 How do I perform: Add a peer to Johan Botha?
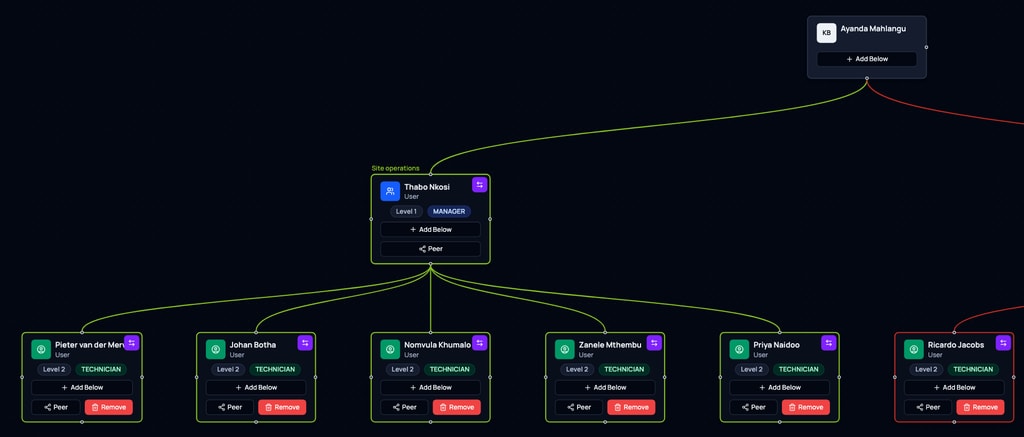click(230, 407)
